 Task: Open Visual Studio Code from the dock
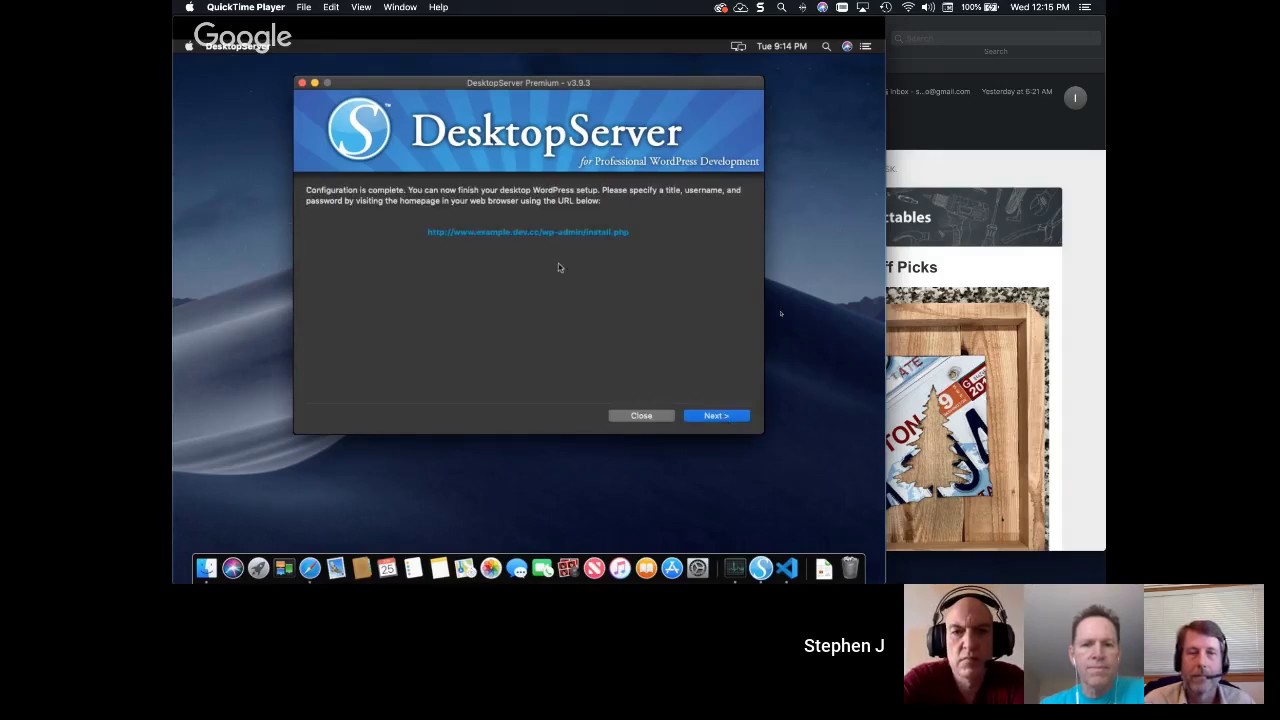[x=787, y=569]
